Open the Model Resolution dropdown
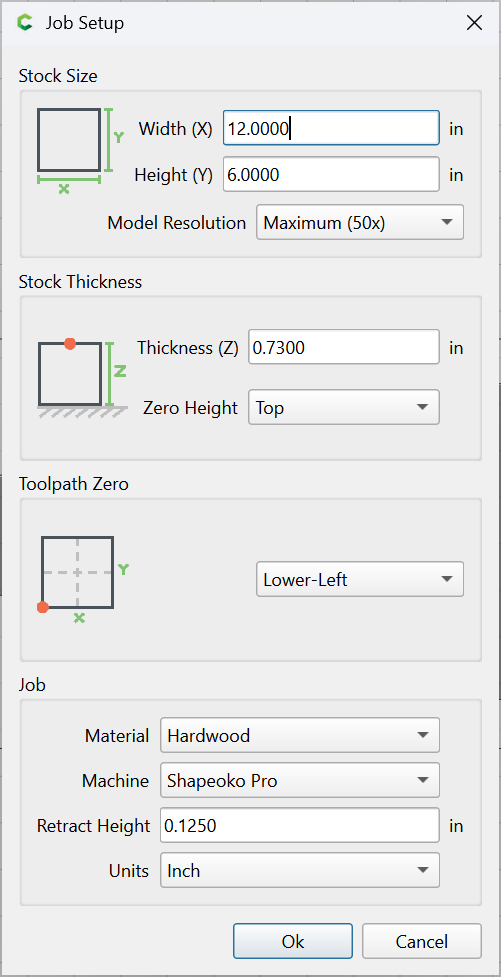The height and width of the screenshot is (977, 501). (x=360, y=222)
